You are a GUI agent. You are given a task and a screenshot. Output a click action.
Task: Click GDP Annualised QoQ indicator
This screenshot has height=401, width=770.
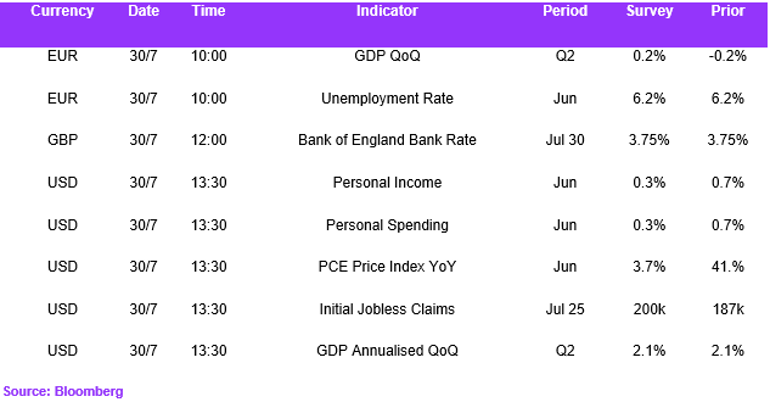[x=387, y=351]
